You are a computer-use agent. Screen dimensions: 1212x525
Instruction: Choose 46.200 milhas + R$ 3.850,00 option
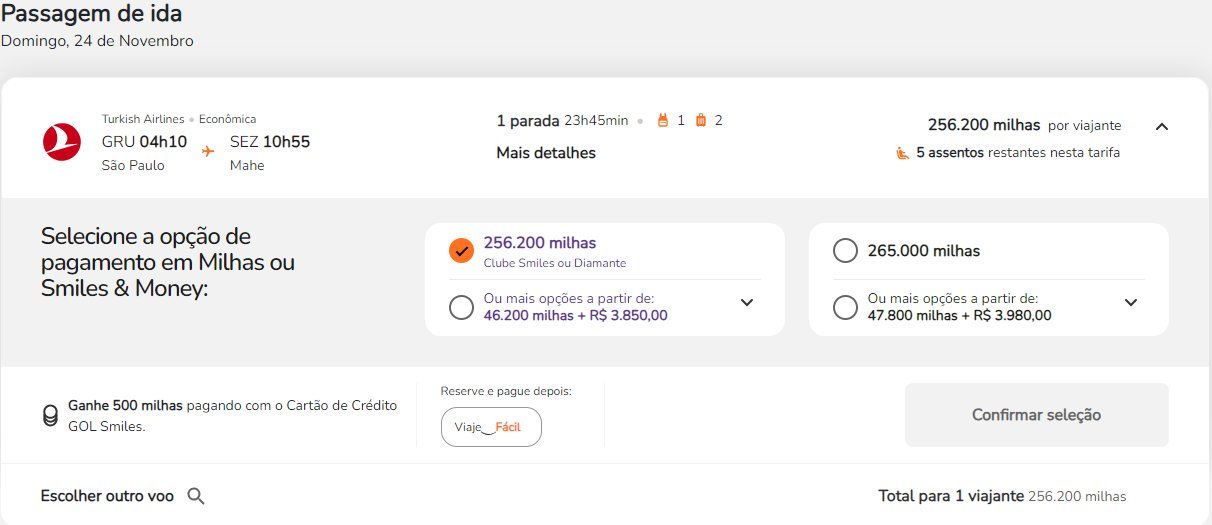click(x=461, y=307)
